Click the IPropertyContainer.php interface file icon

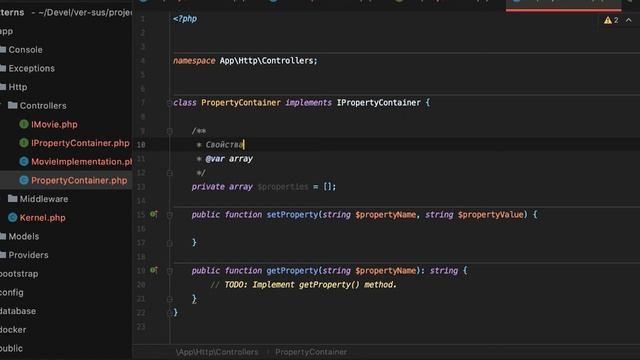coord(24,143)
